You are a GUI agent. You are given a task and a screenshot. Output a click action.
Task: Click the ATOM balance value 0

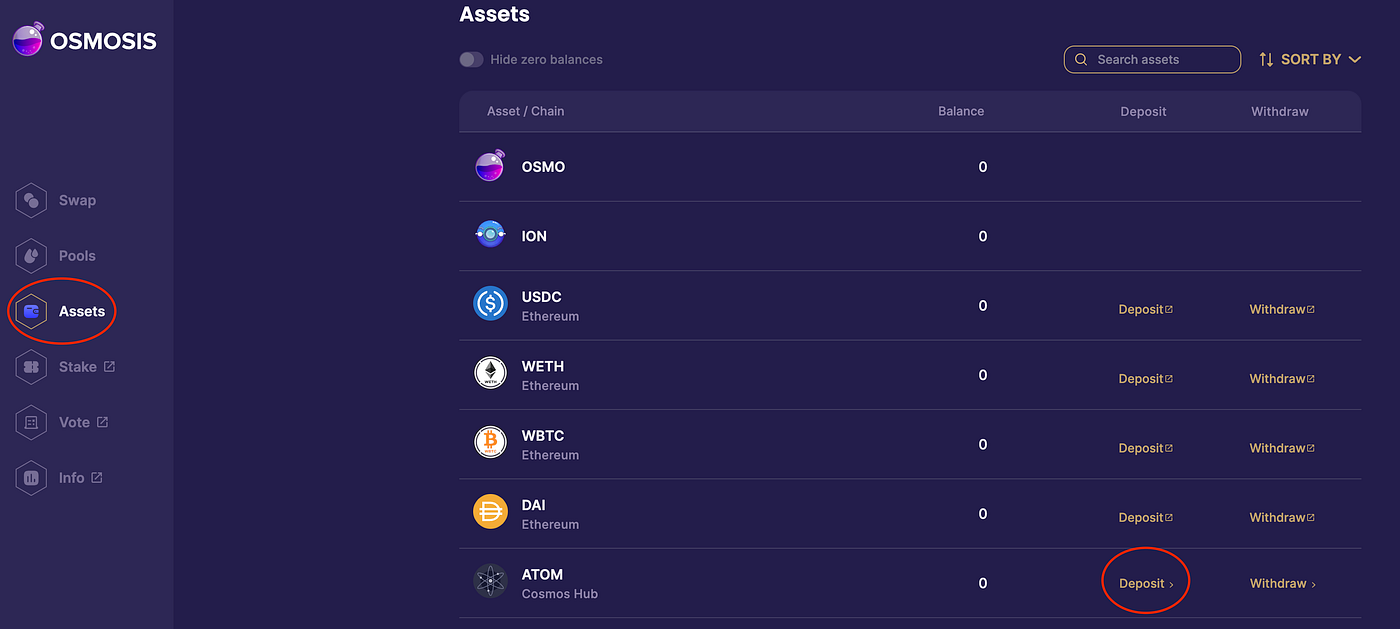983,583
